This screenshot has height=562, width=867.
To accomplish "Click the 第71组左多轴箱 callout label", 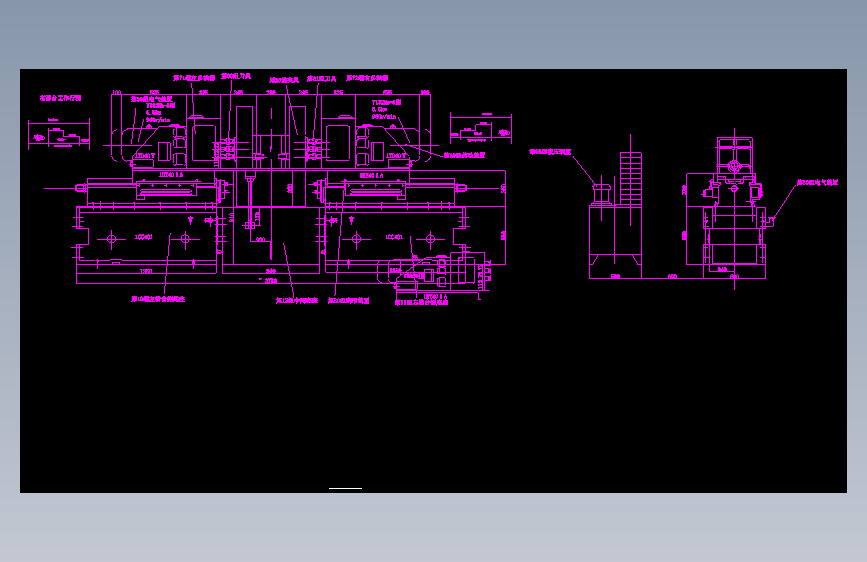I will (x=194, y=78).
